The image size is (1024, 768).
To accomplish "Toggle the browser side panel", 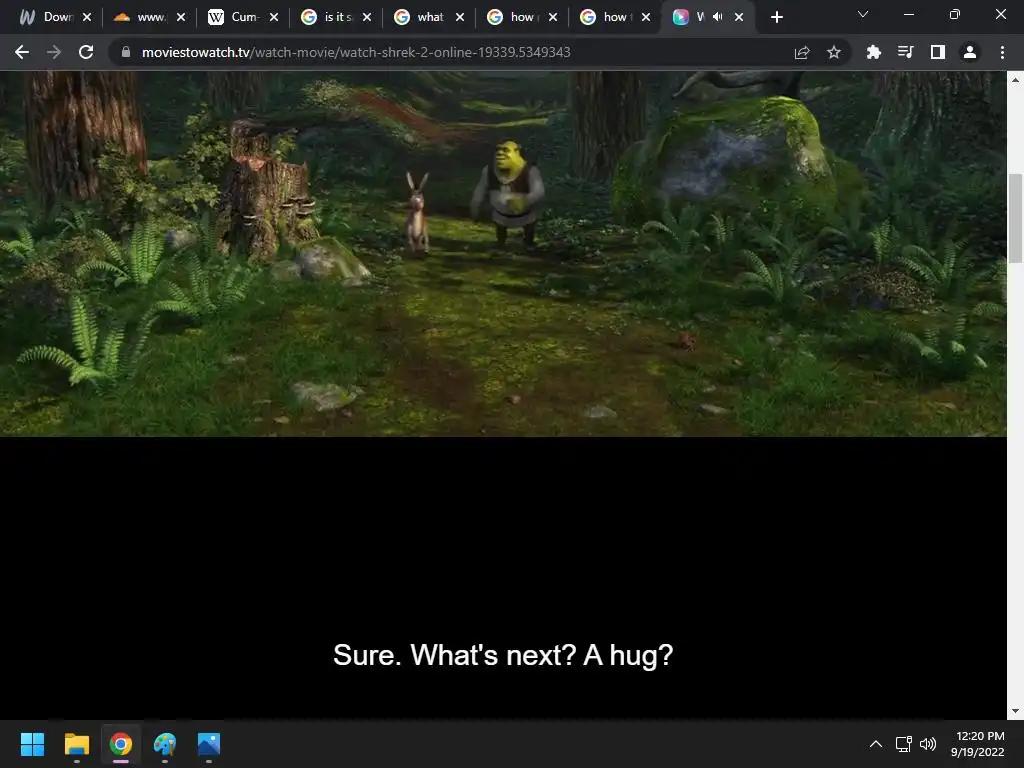I will coord(938,52).
